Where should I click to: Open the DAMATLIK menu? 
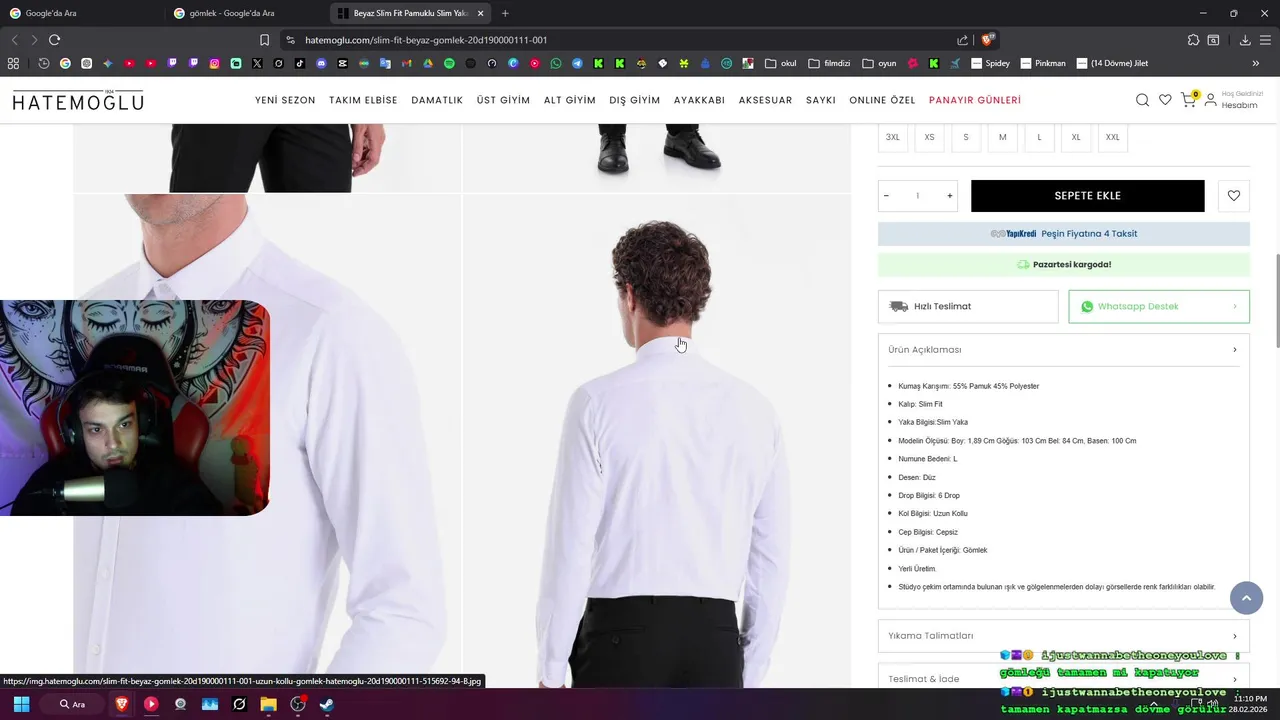coord(437,100)
